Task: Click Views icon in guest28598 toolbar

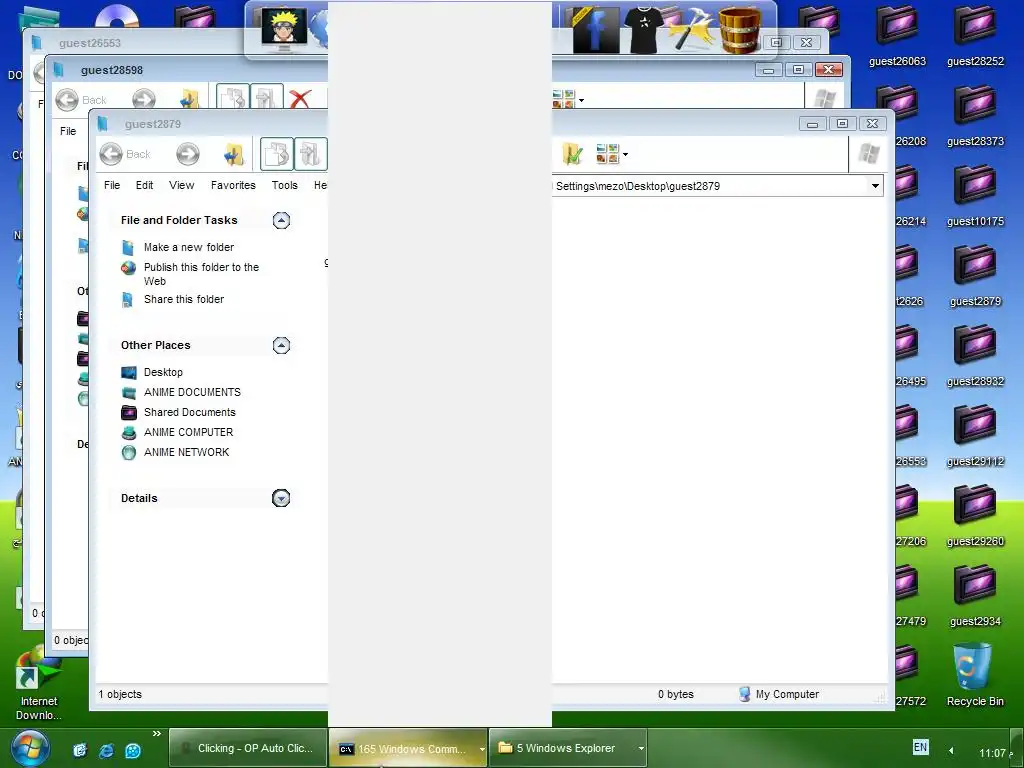Action: (x=564, y=99)
